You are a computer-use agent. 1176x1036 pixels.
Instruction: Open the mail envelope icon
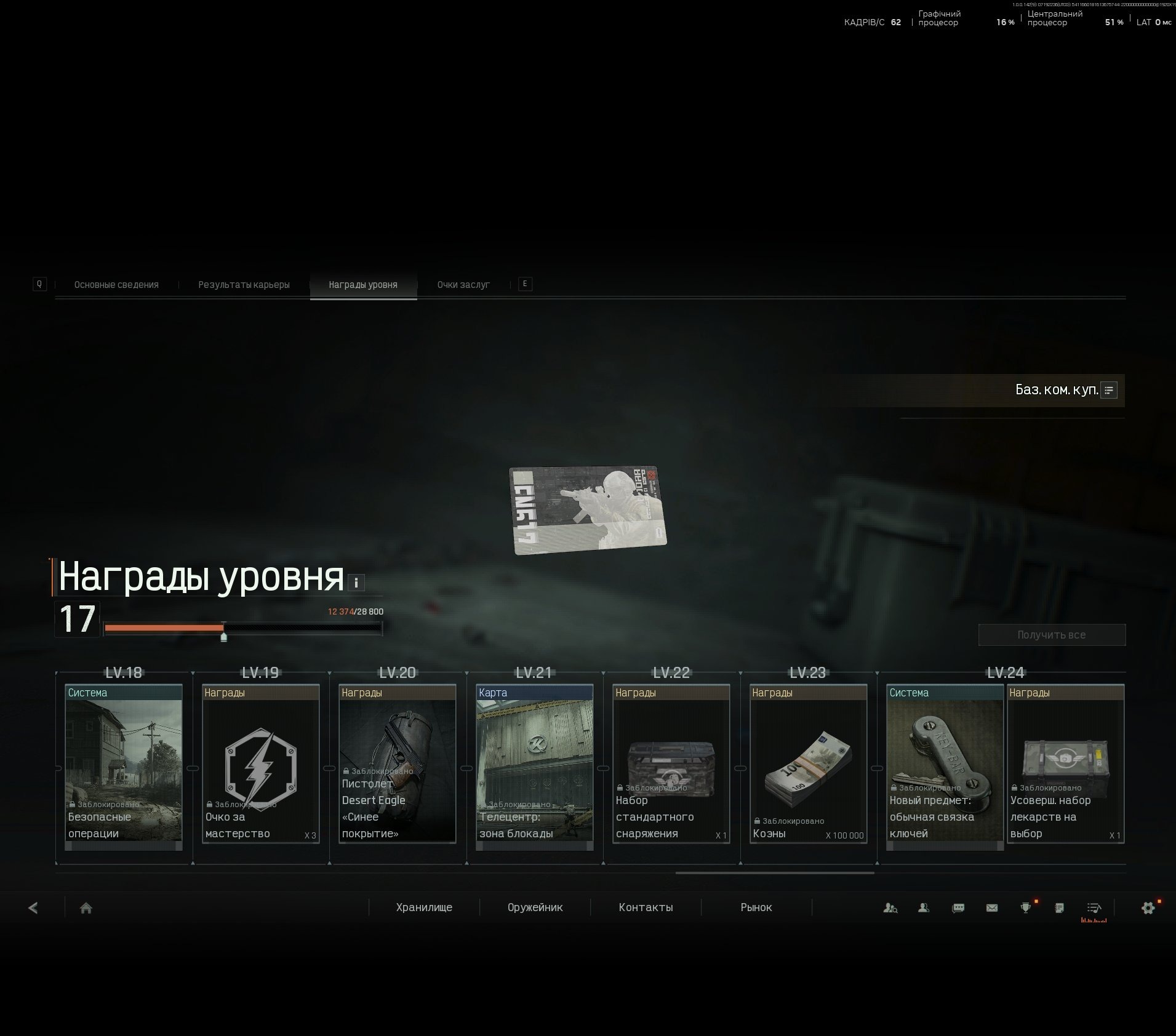[x=992, y=907]
